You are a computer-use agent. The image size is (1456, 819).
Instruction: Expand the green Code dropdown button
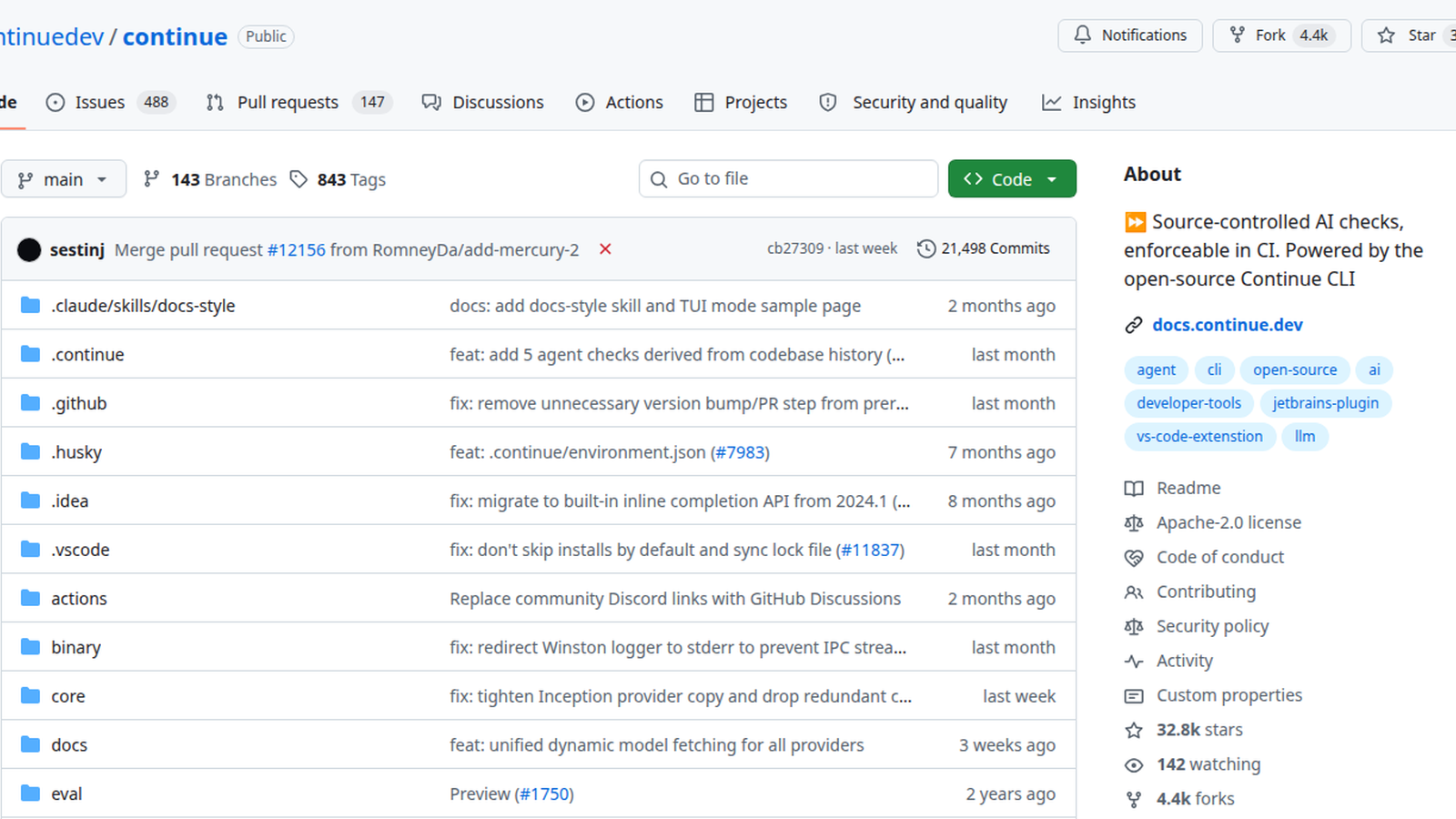tap(1012, 179)
